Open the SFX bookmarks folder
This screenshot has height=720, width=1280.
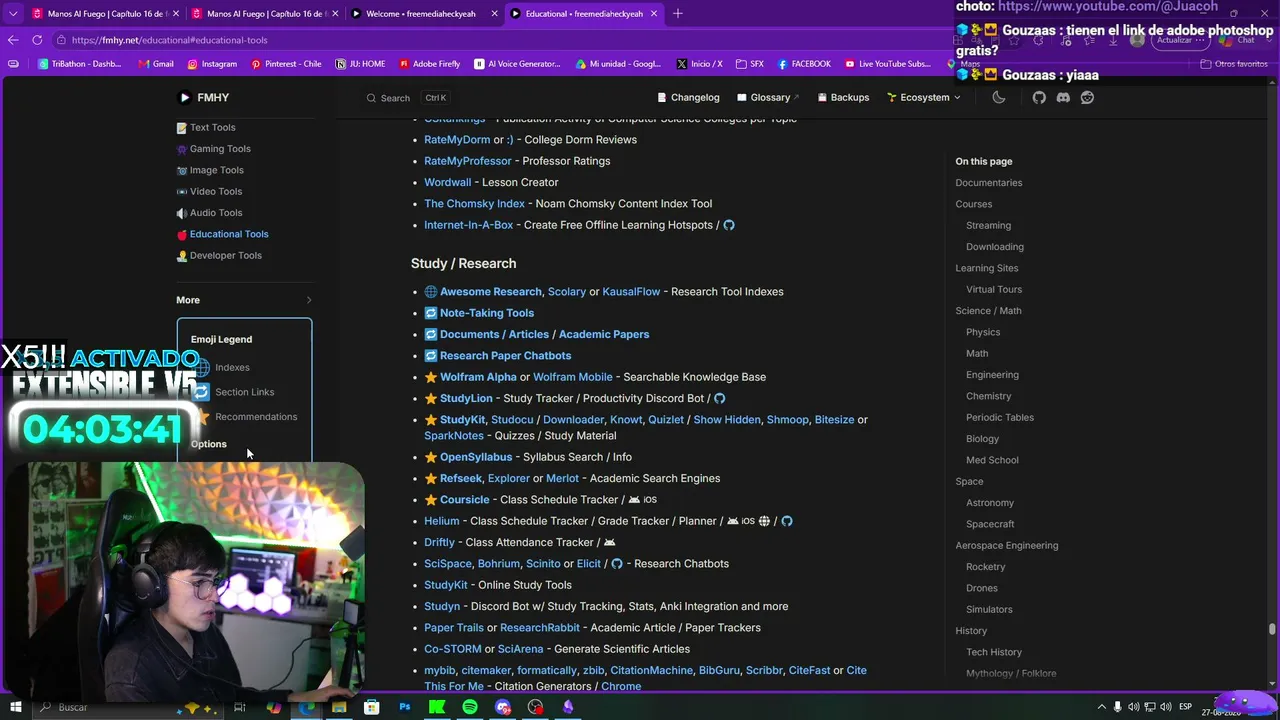point(749,64)
